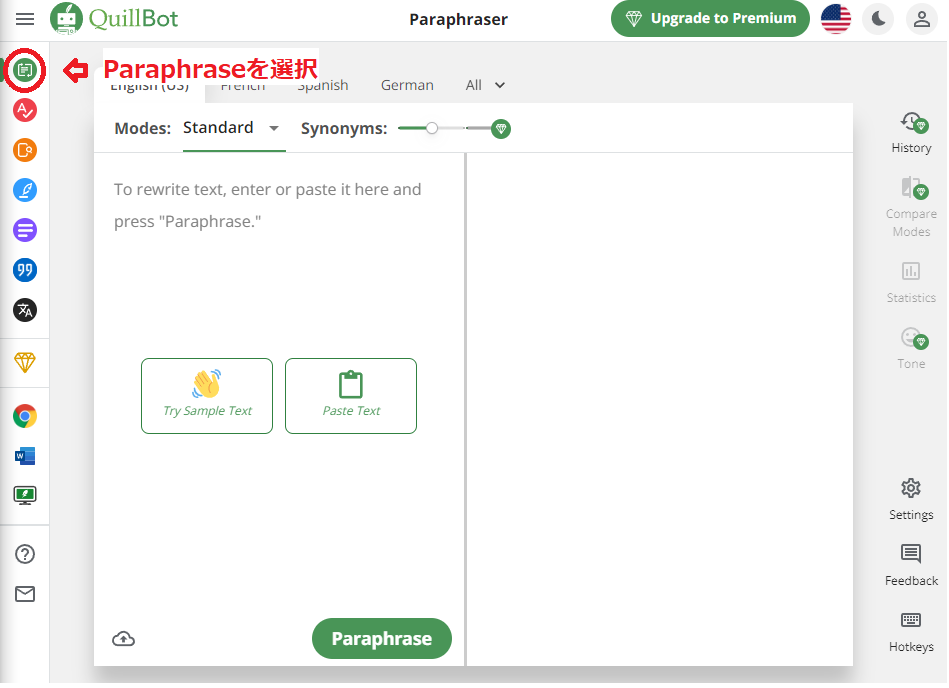Open the Paraphraser tool in the sidebar
The height and width of the screenshot is (688, 949).
pyautogui.click(x=25, y=70)
